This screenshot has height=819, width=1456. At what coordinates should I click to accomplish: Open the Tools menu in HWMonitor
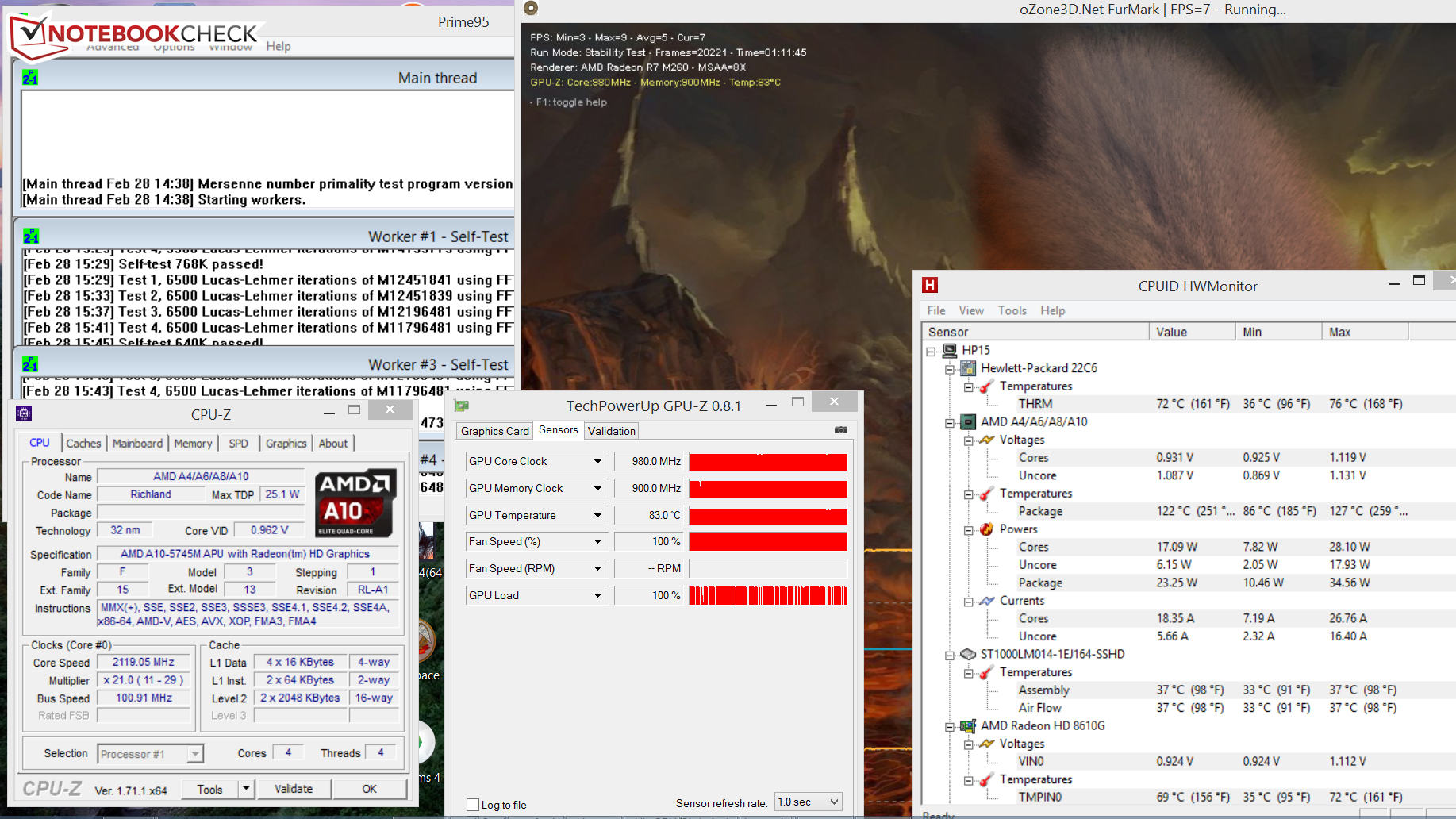1012,310
